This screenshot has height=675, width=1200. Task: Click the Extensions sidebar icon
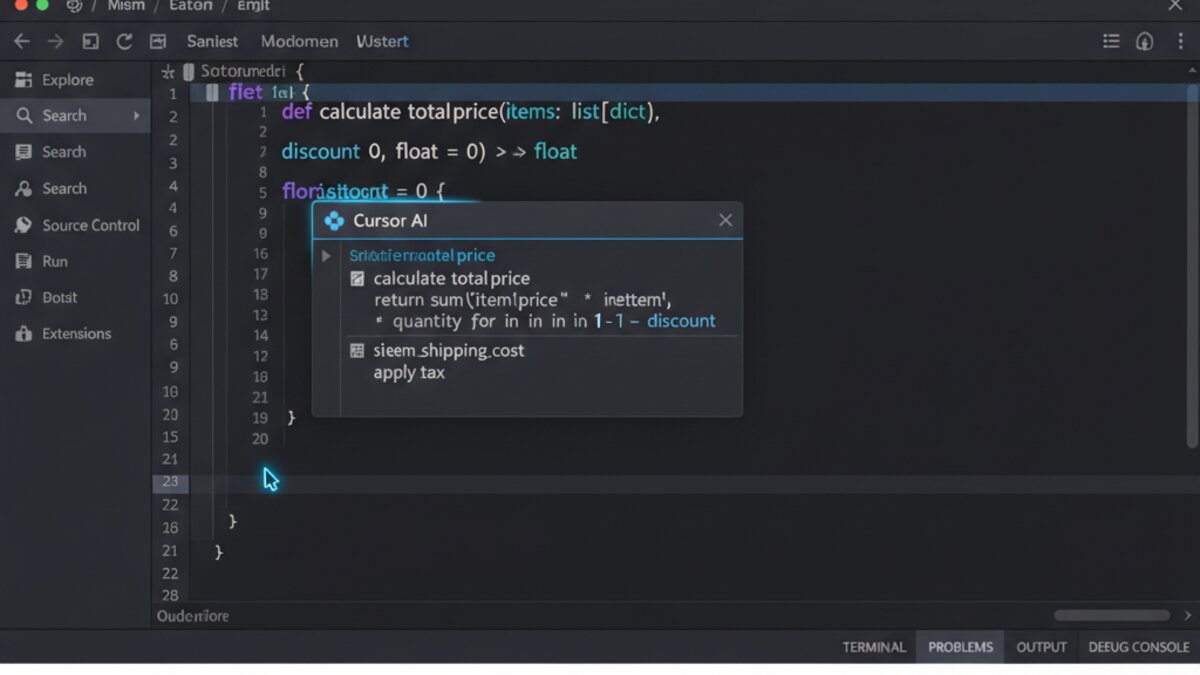pos(23,334)
